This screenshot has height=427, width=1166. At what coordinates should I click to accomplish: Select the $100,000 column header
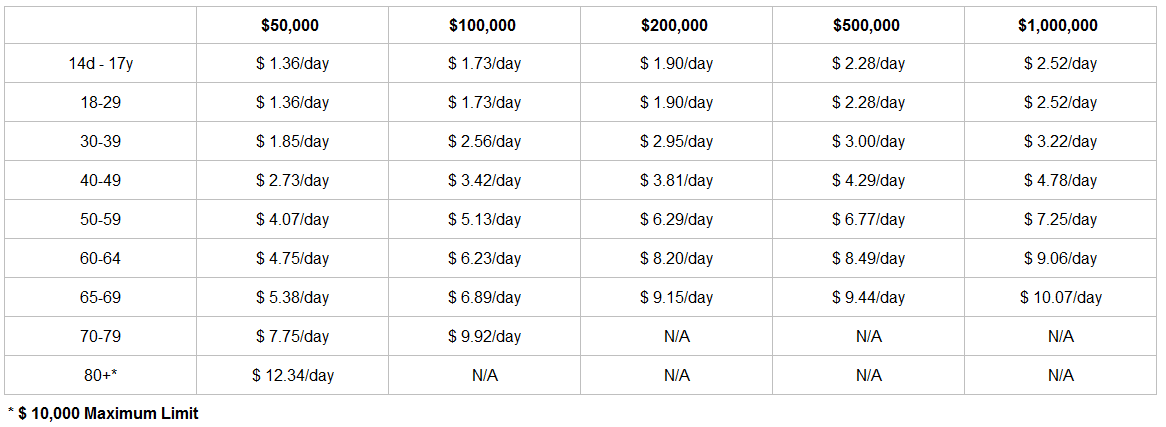tap(483, 25)
